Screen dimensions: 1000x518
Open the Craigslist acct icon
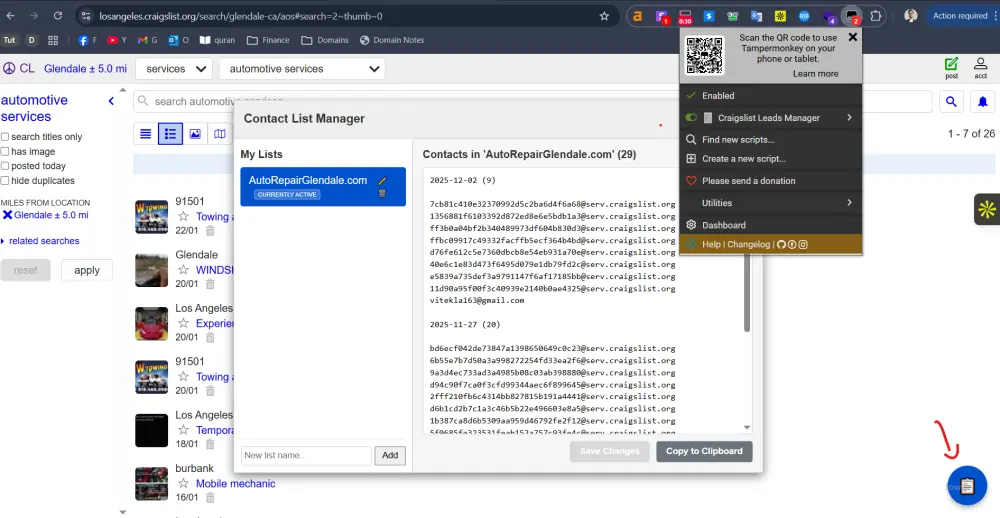pyautogui.click(x=980, y=68)
